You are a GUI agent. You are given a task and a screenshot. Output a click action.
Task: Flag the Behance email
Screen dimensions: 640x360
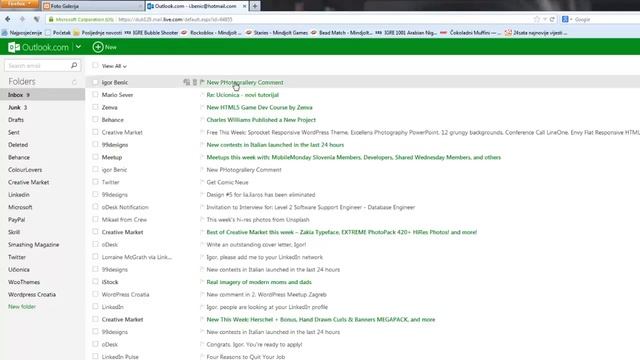(x=202, y=120)
